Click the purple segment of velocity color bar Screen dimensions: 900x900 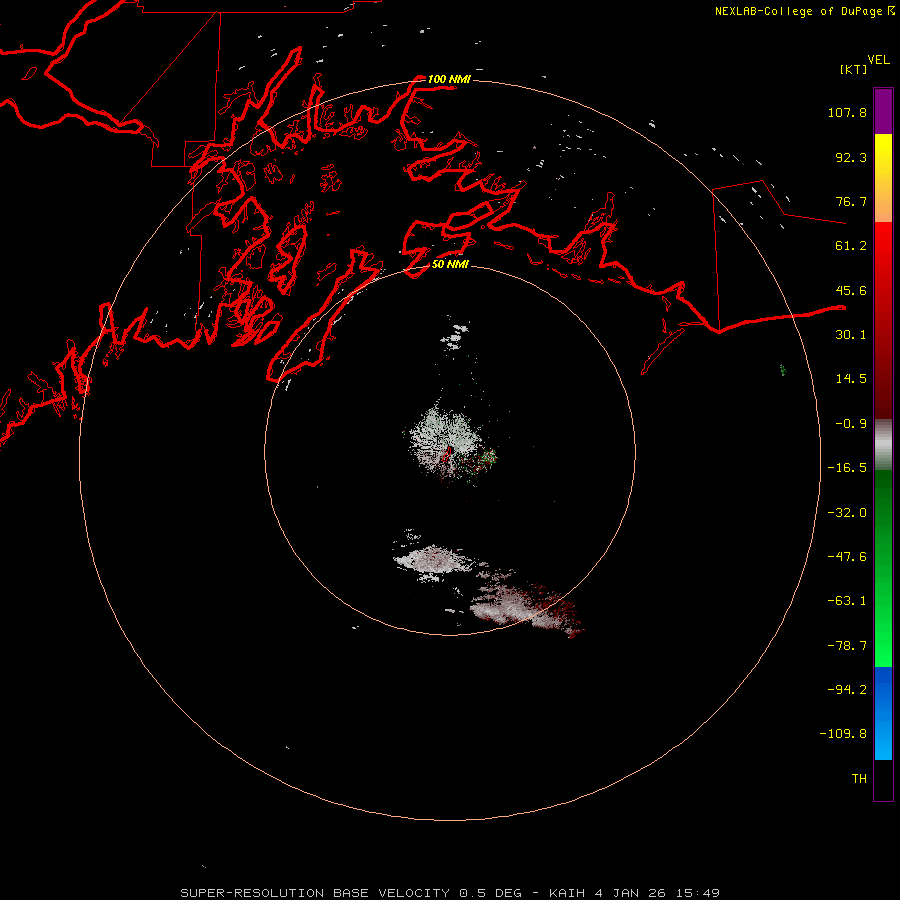pyautogui.click(x=883, y=111)
